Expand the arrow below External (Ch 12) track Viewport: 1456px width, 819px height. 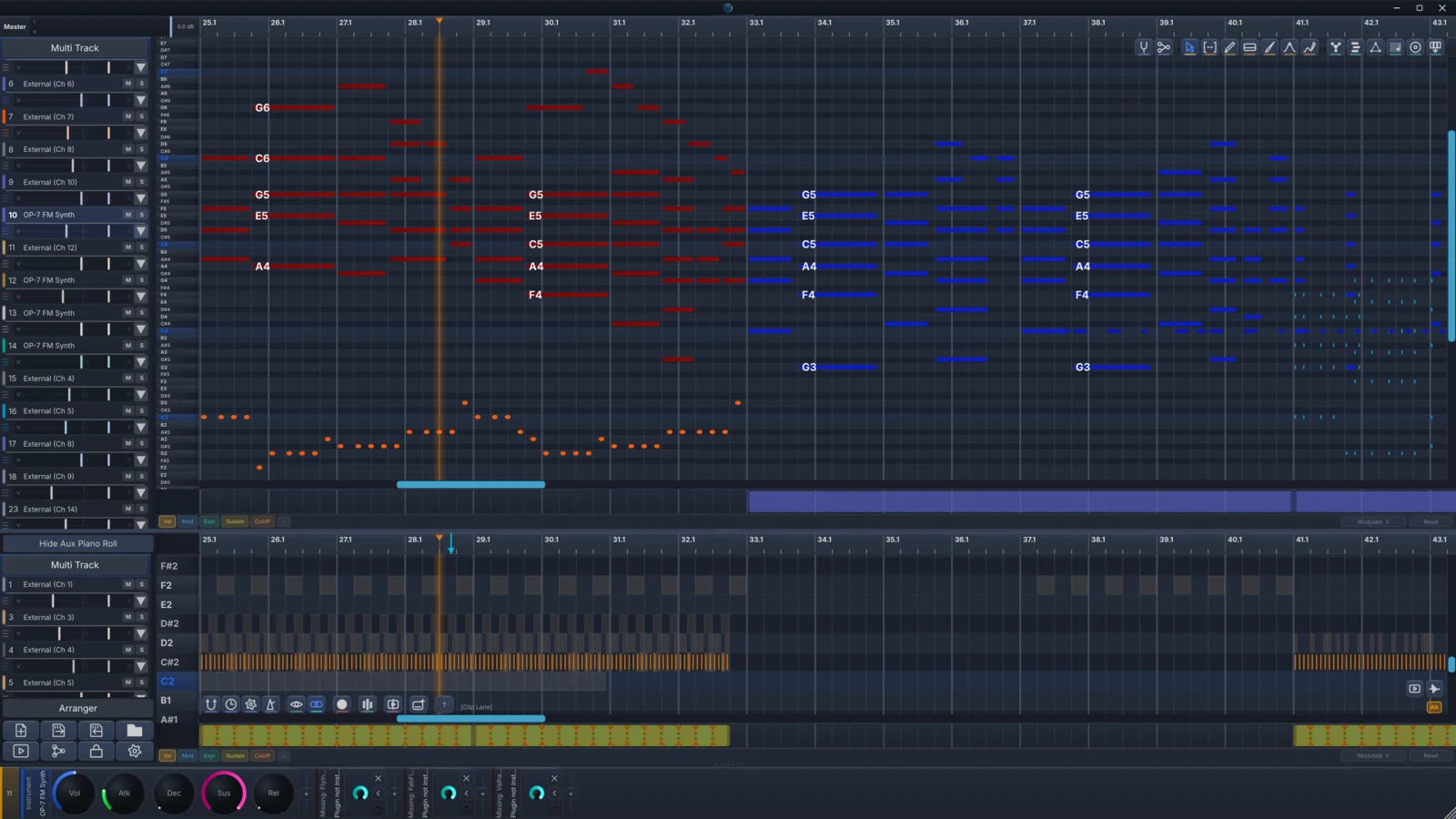click(140, 264)
